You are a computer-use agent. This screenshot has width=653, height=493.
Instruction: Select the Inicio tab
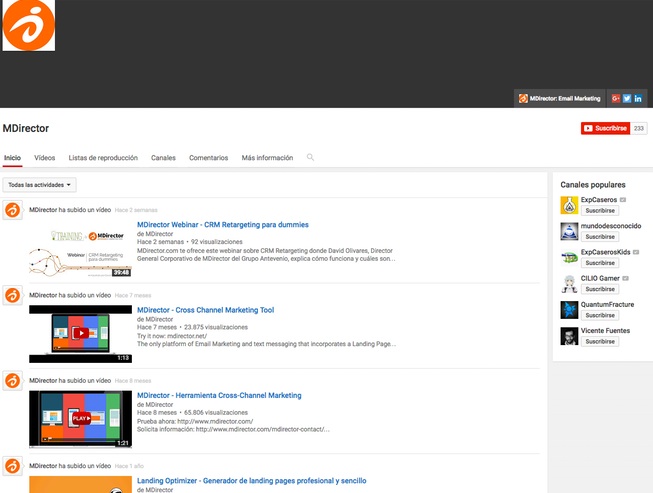pos(12,158)
